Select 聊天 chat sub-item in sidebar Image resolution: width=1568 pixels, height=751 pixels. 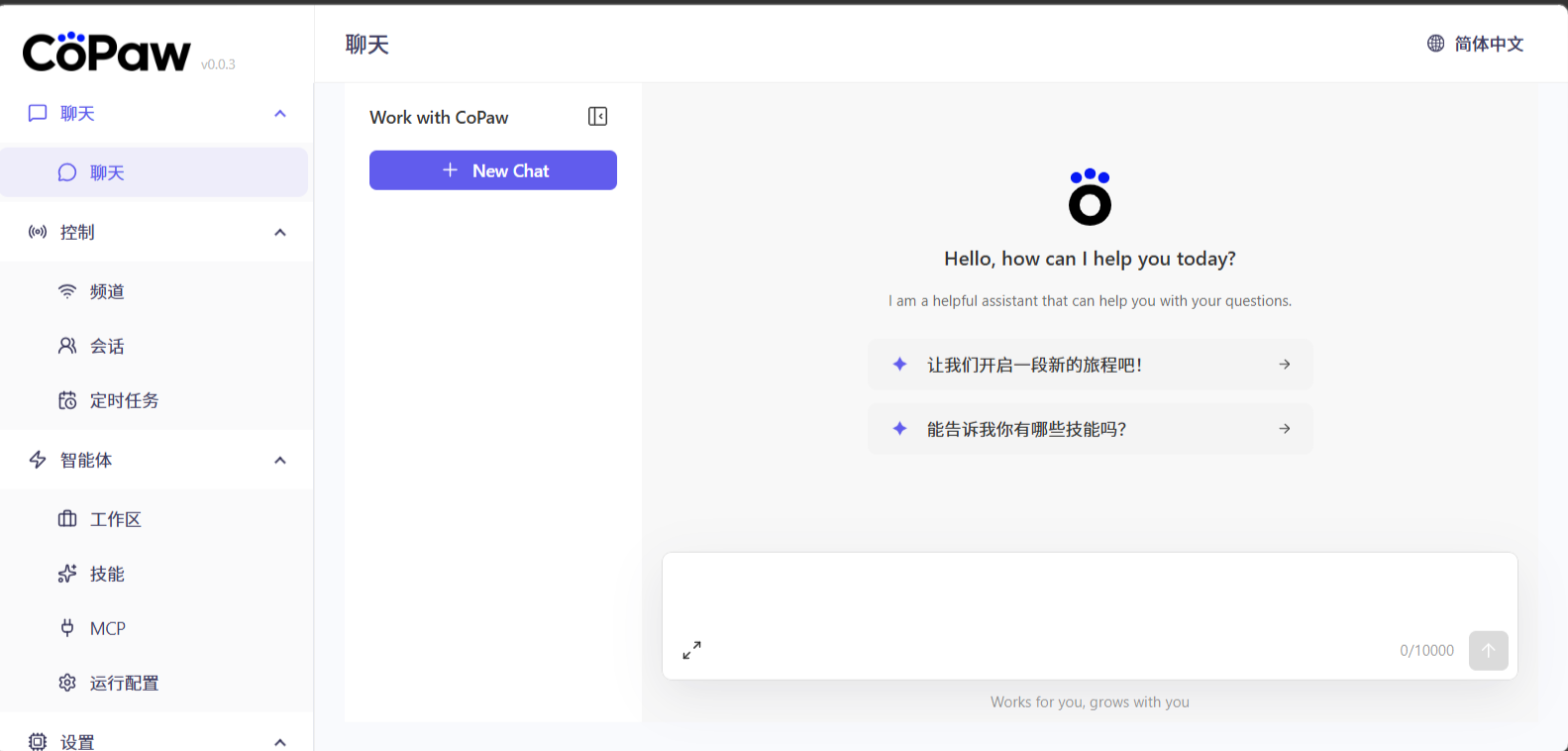point(107,172)
